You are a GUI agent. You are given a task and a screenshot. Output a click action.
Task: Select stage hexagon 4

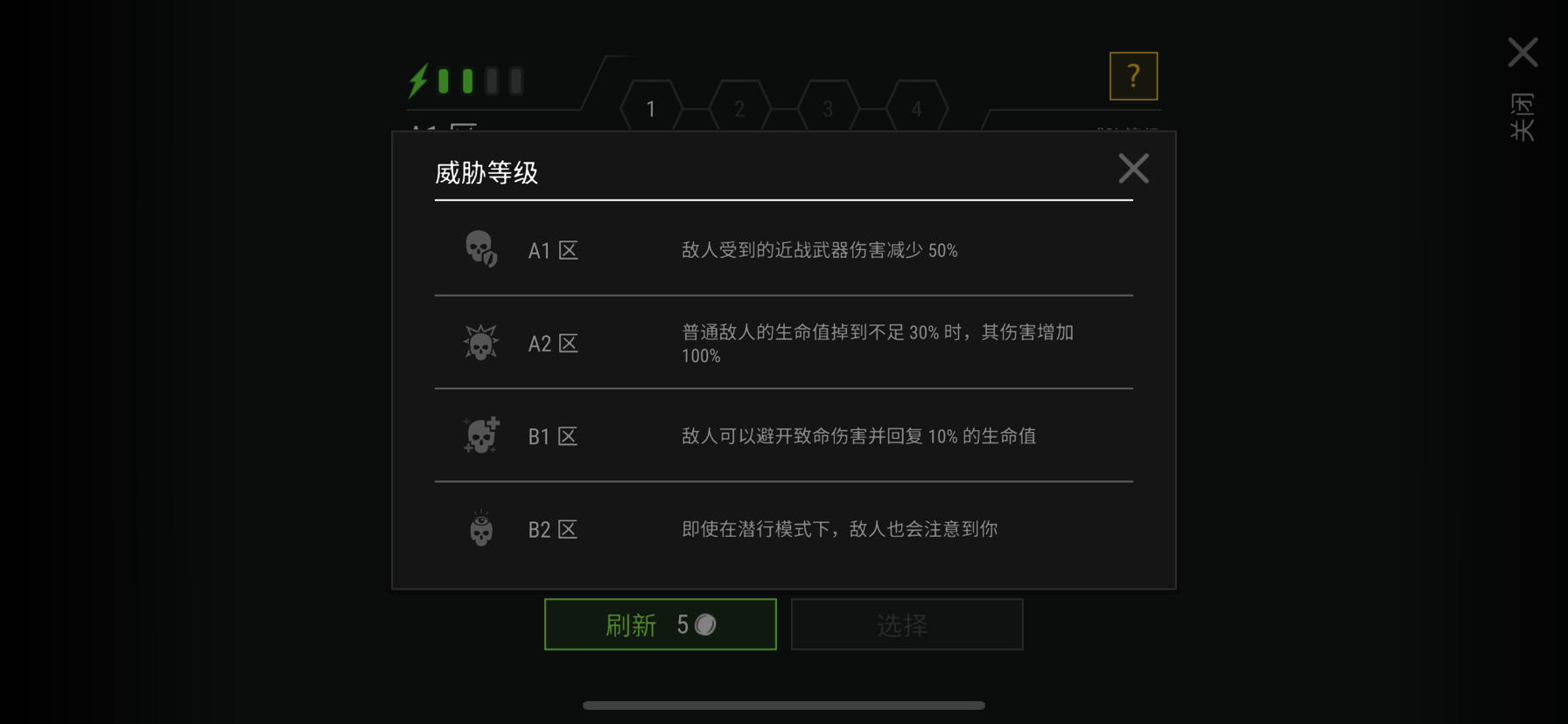(x=916, y=108)
